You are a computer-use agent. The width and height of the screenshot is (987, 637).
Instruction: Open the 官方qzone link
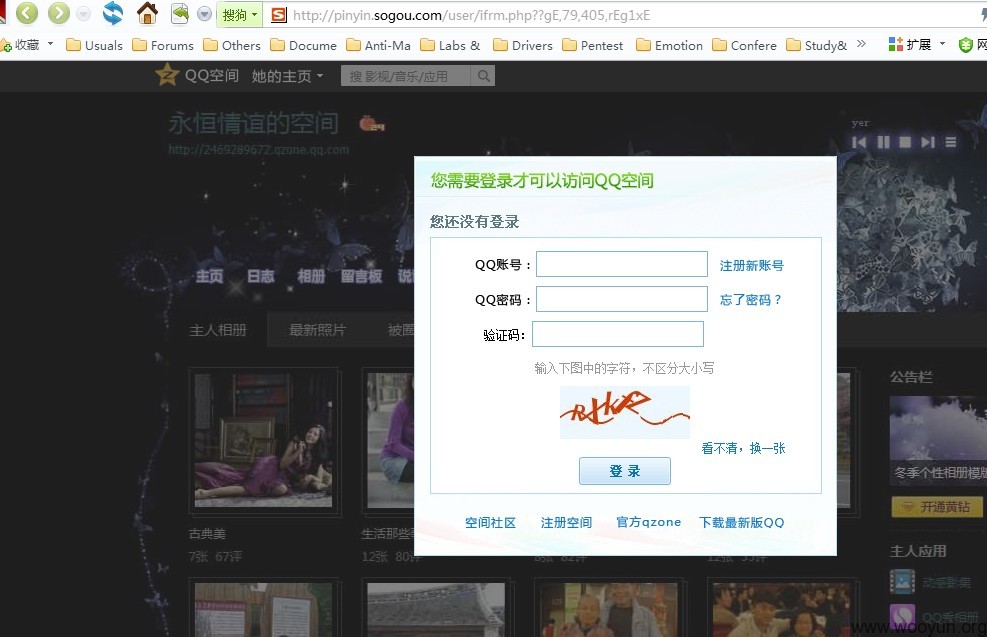(x=648, y=522)
